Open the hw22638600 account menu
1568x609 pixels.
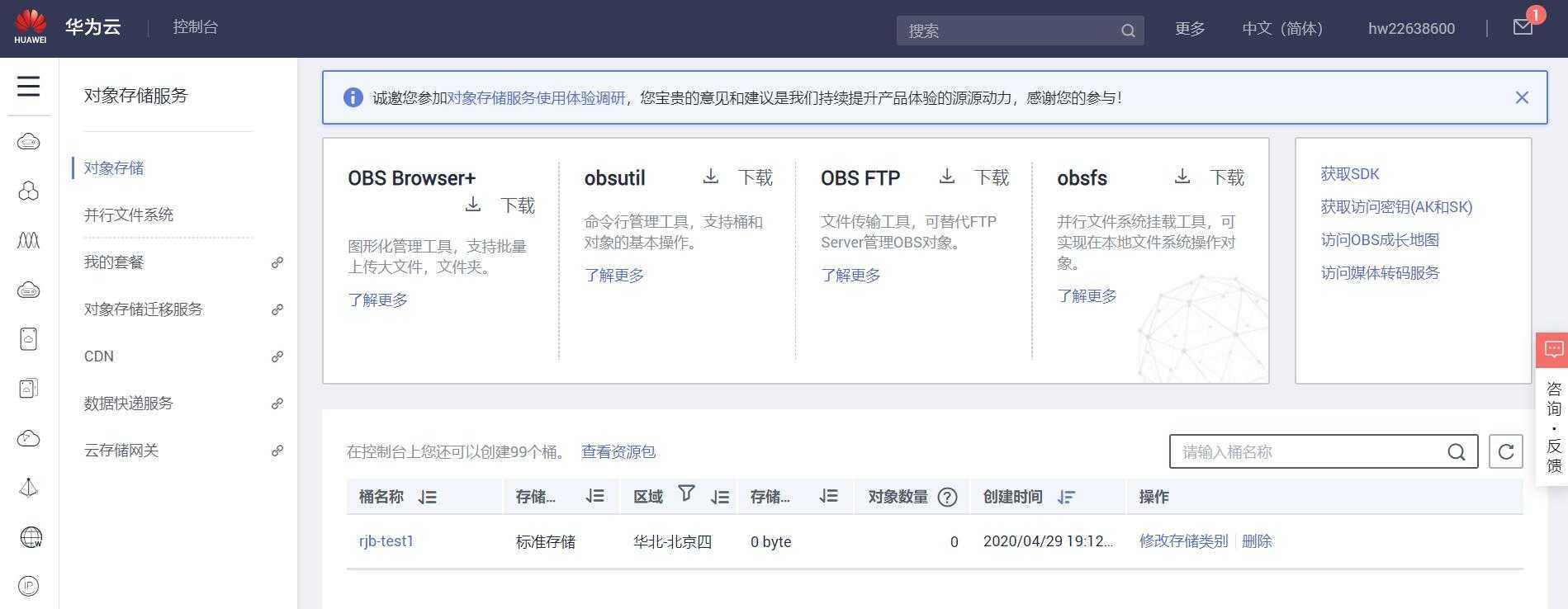point(1411,29)
